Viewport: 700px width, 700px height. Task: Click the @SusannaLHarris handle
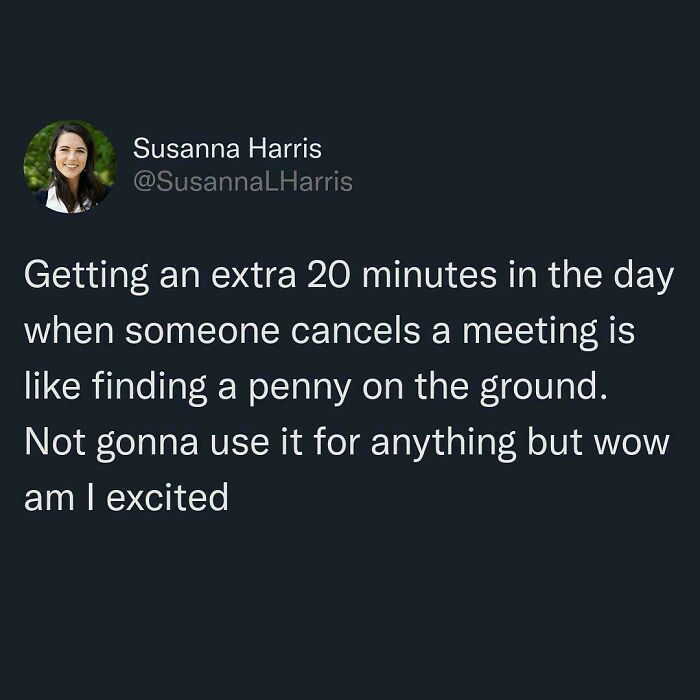point(243,181)
